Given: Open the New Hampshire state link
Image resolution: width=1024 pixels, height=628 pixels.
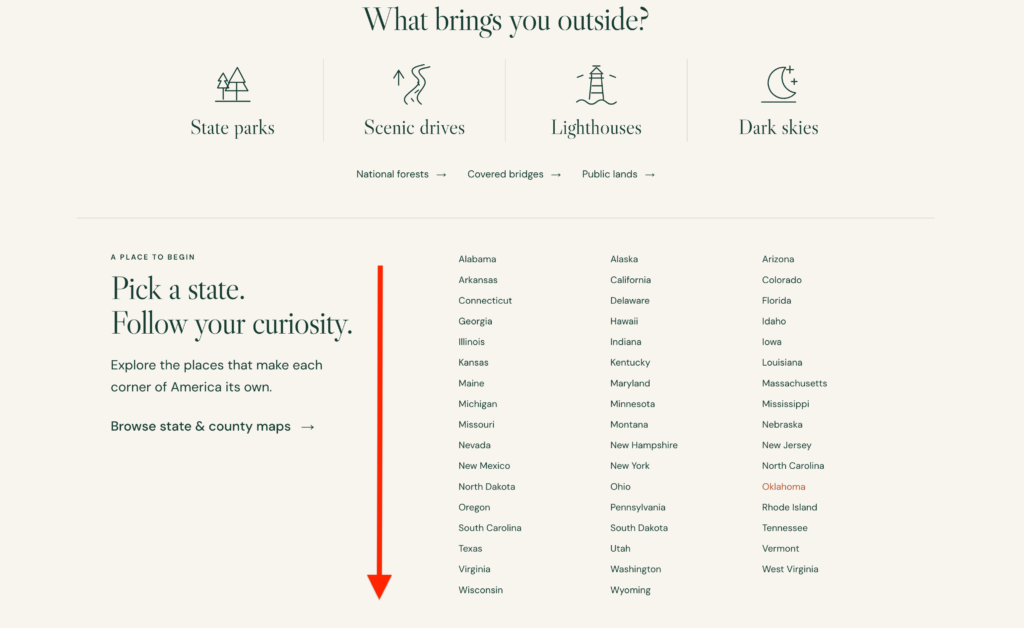Looking at the screenshot, I should pos(643,445).
